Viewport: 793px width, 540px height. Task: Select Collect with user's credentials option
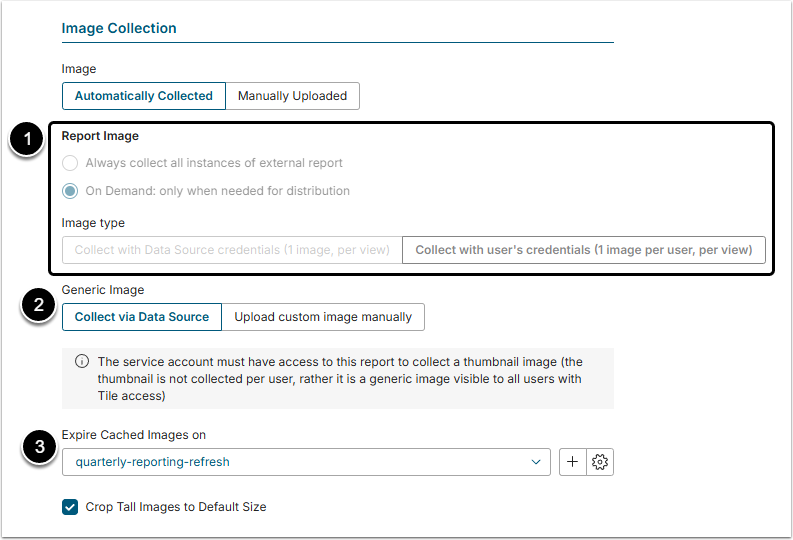point(583,250)
